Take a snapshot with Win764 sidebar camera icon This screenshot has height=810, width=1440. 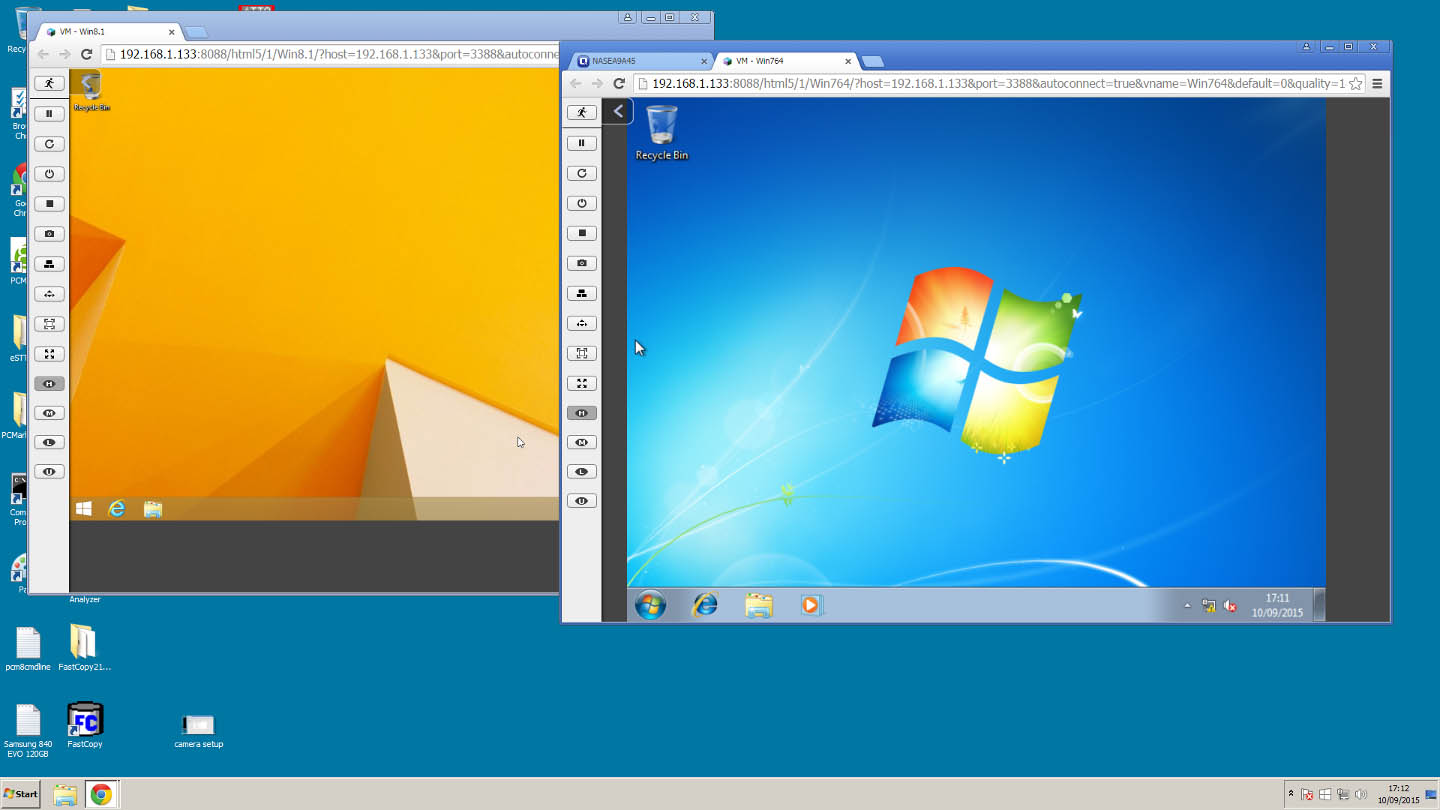pyautogui.click(x=581, y=263)
